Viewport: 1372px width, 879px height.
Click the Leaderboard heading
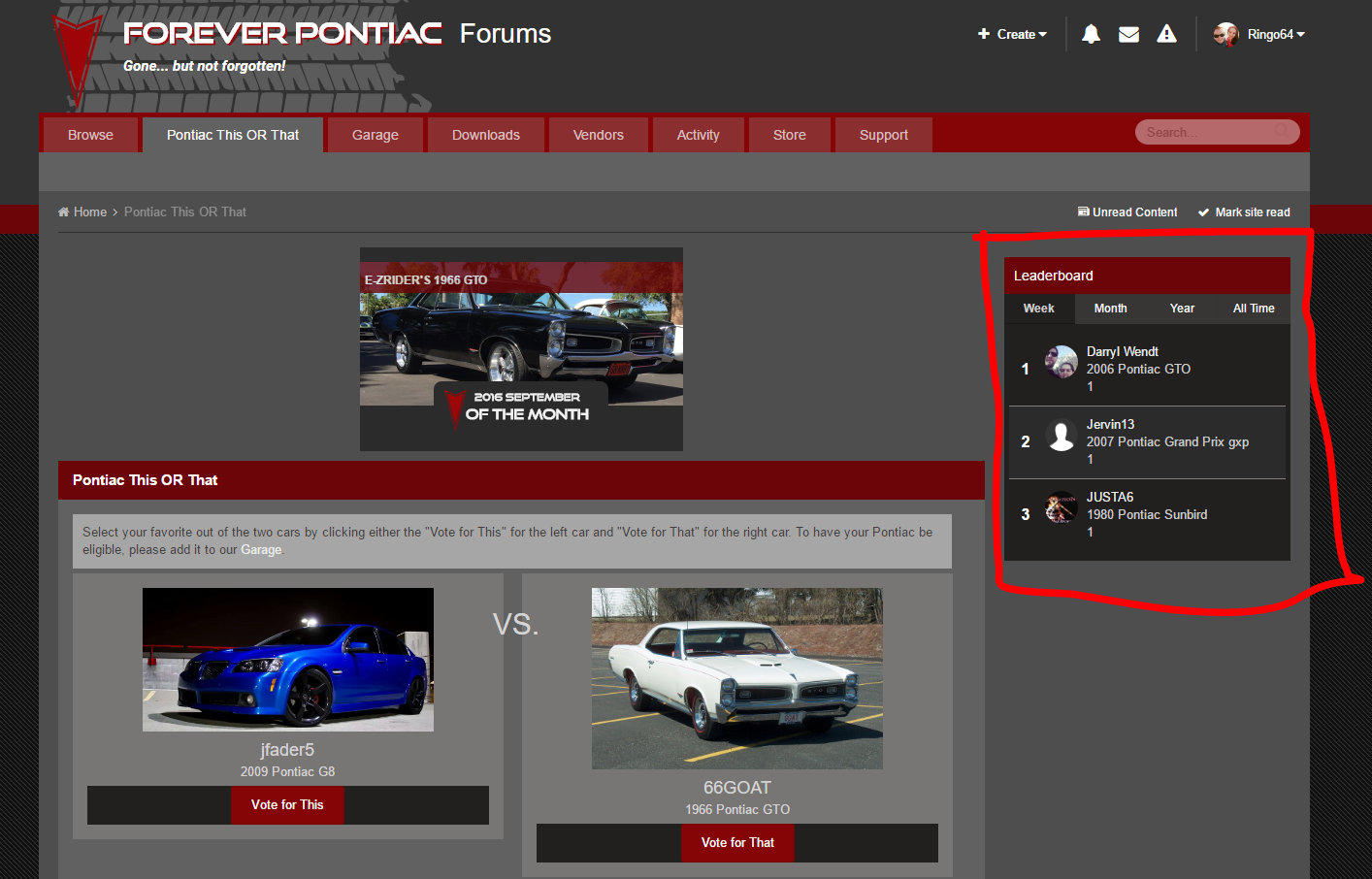point(1054,276)
